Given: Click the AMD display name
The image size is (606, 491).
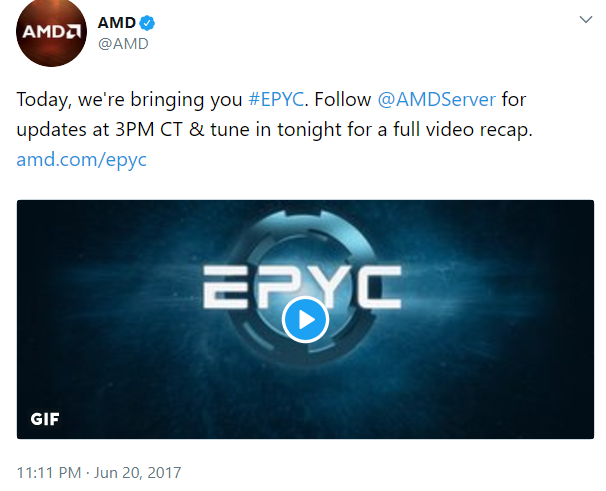Looking at the screenshot, I should (116, 23).
